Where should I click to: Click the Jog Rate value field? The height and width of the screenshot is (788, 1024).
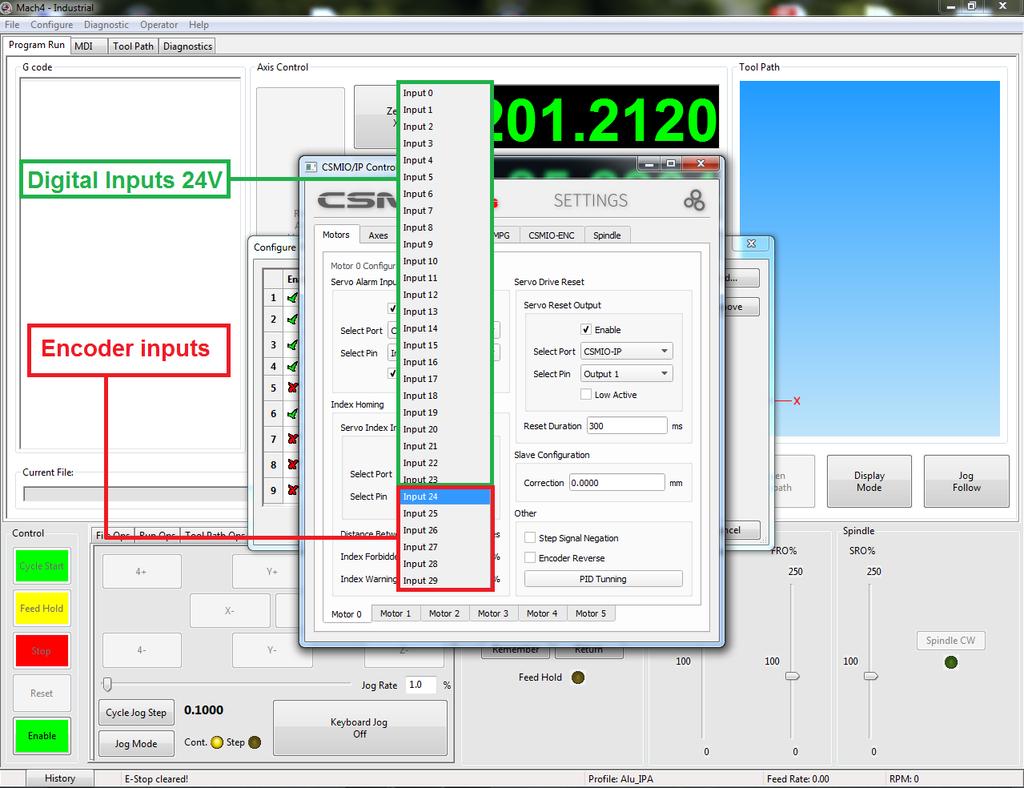pyautogui.click(x=422, y=684)
